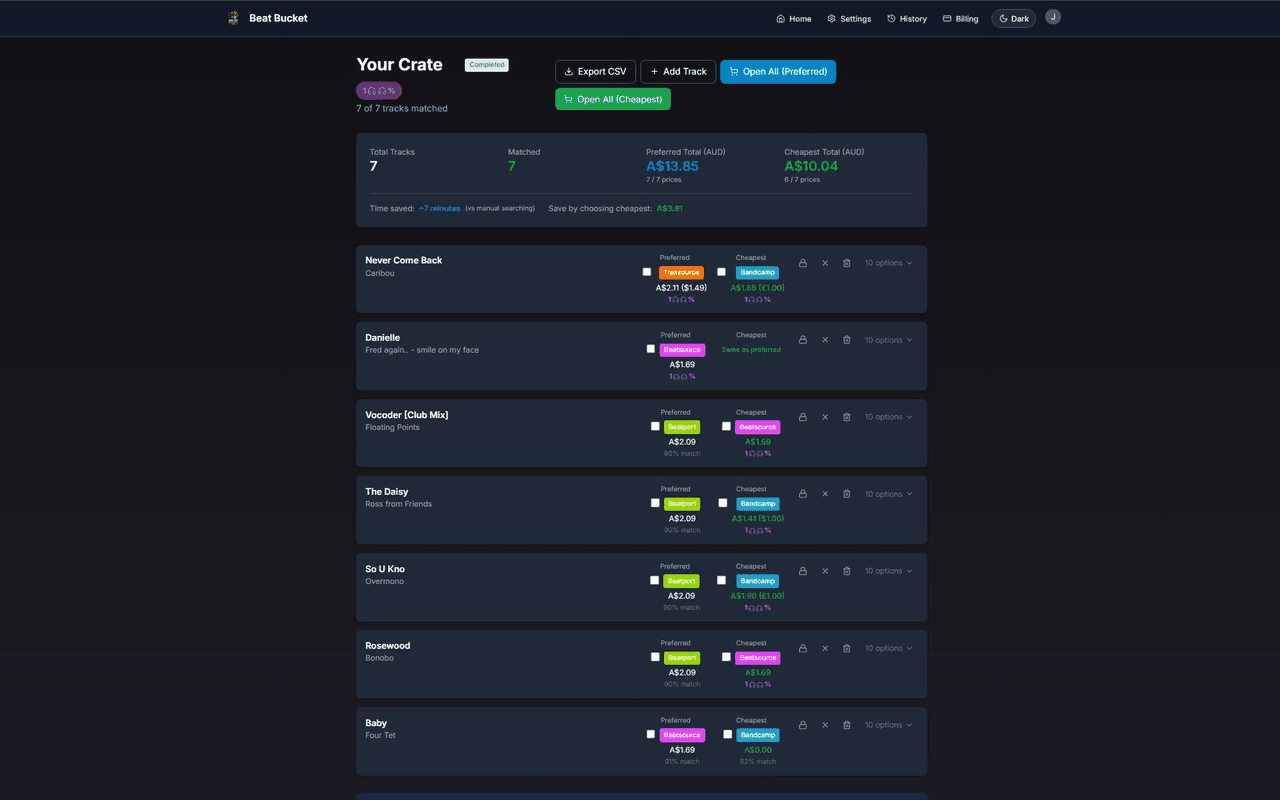Click X icon on The Daisy row

[x=825, y=494]
